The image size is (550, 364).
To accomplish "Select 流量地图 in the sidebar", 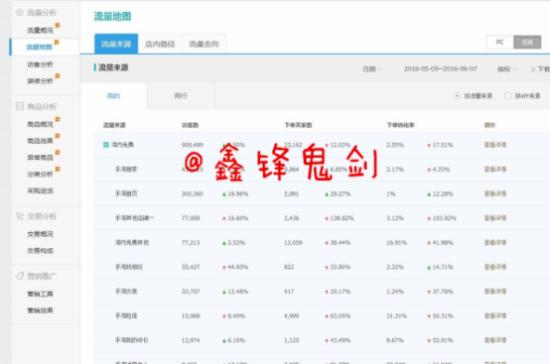I will click(39, 47).
